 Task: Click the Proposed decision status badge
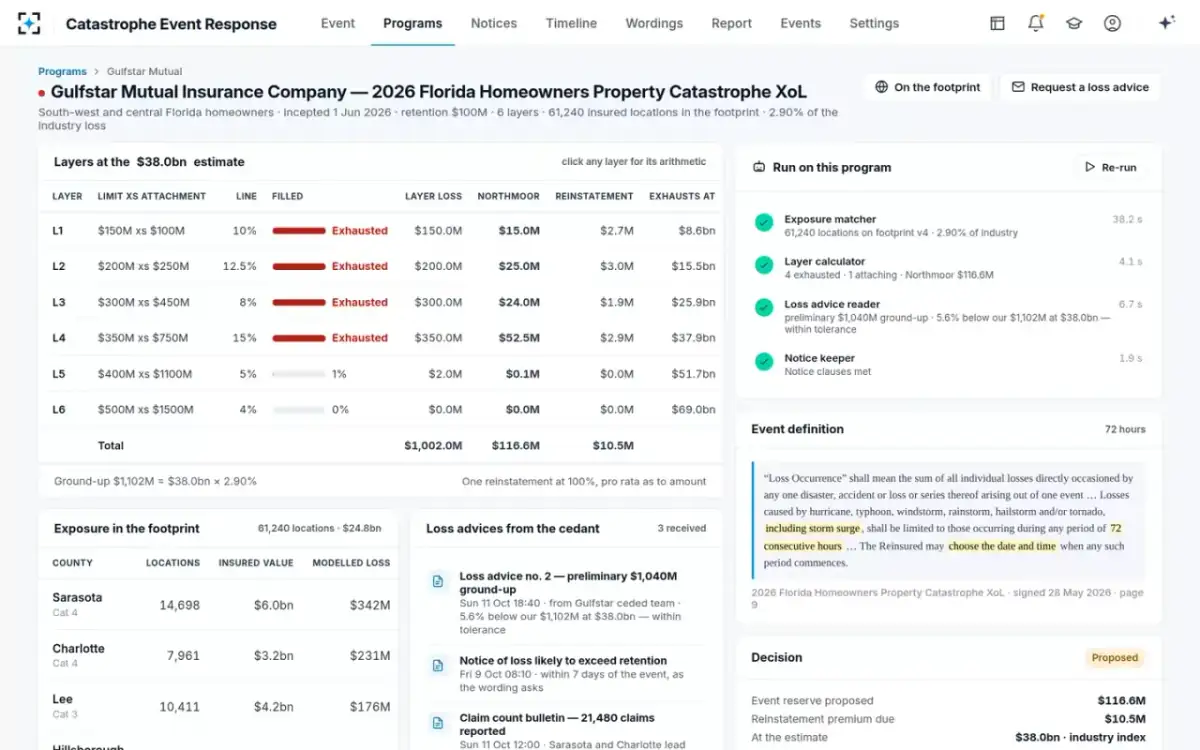(x=1115, y=658)
